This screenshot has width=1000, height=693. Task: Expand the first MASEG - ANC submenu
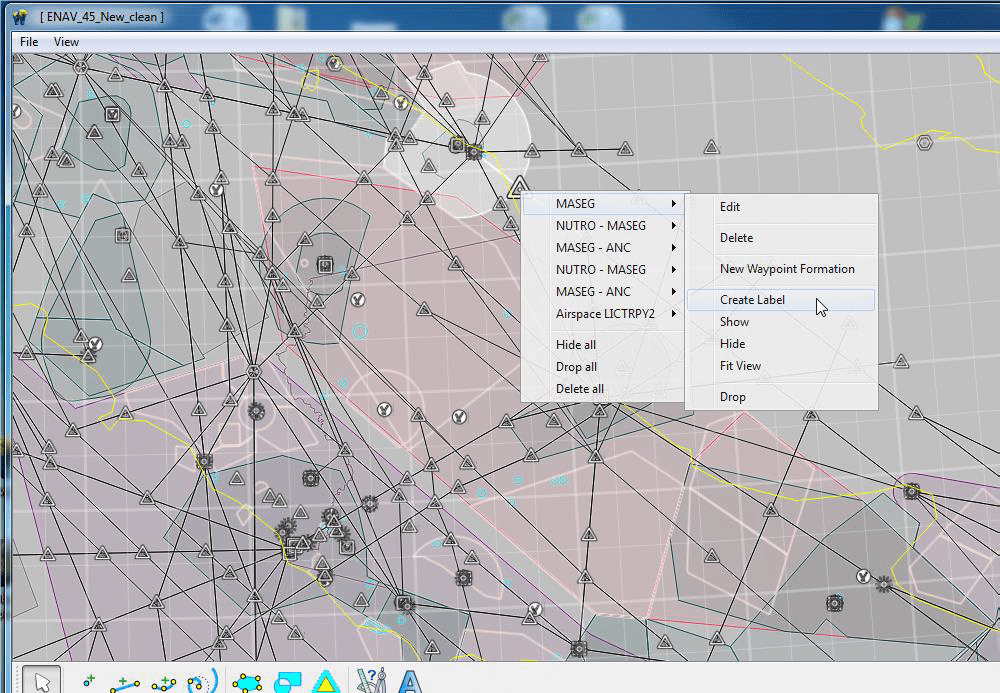click(x=593, y=248)
